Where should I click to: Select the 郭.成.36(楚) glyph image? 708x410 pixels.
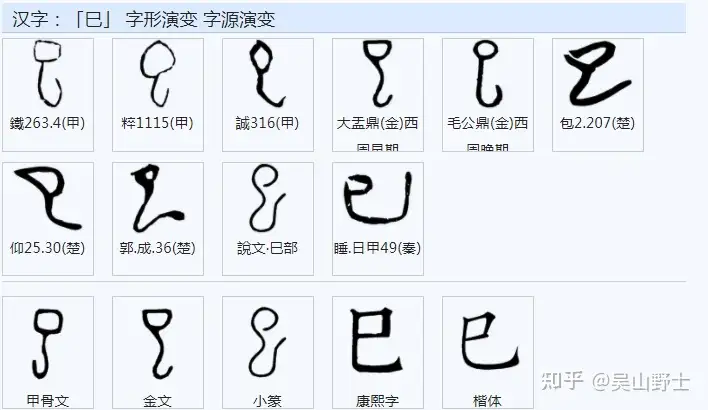tap(158, 198)
